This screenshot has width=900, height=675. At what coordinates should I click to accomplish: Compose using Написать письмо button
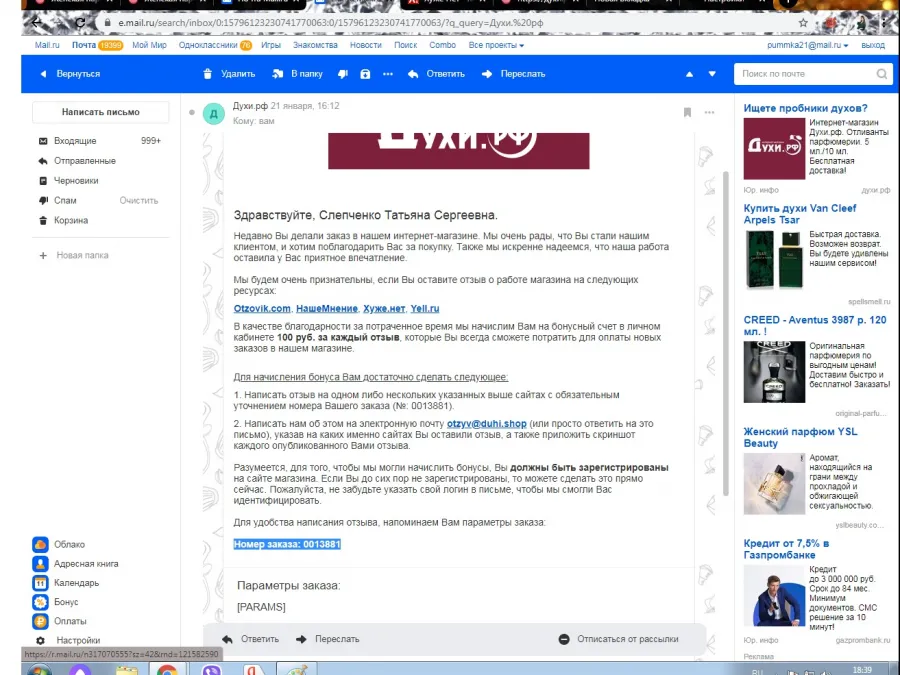(x=100, y=112)
